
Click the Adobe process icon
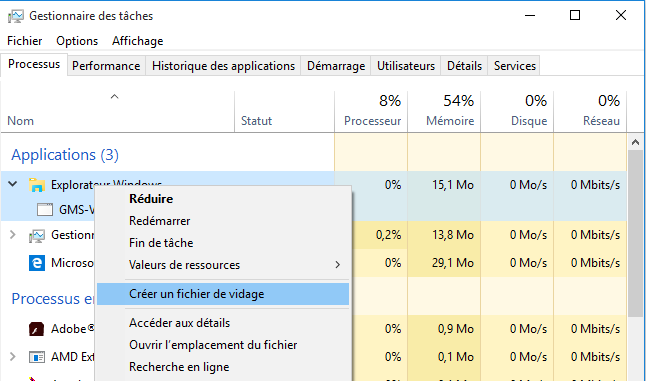(x=37, y=329)
